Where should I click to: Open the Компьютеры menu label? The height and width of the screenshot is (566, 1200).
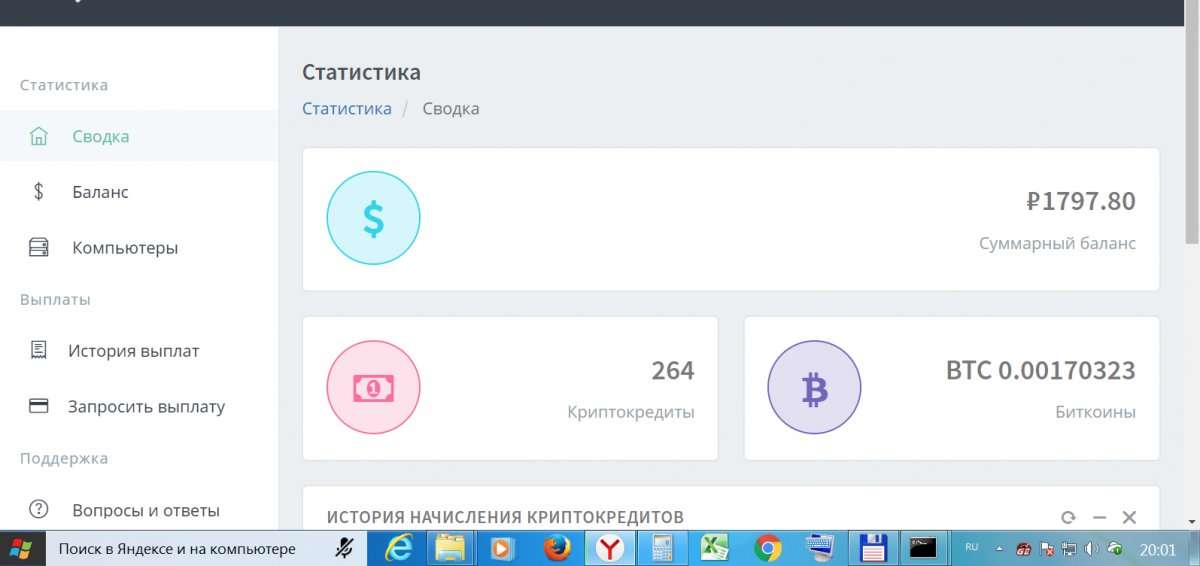tap(125, 247)
